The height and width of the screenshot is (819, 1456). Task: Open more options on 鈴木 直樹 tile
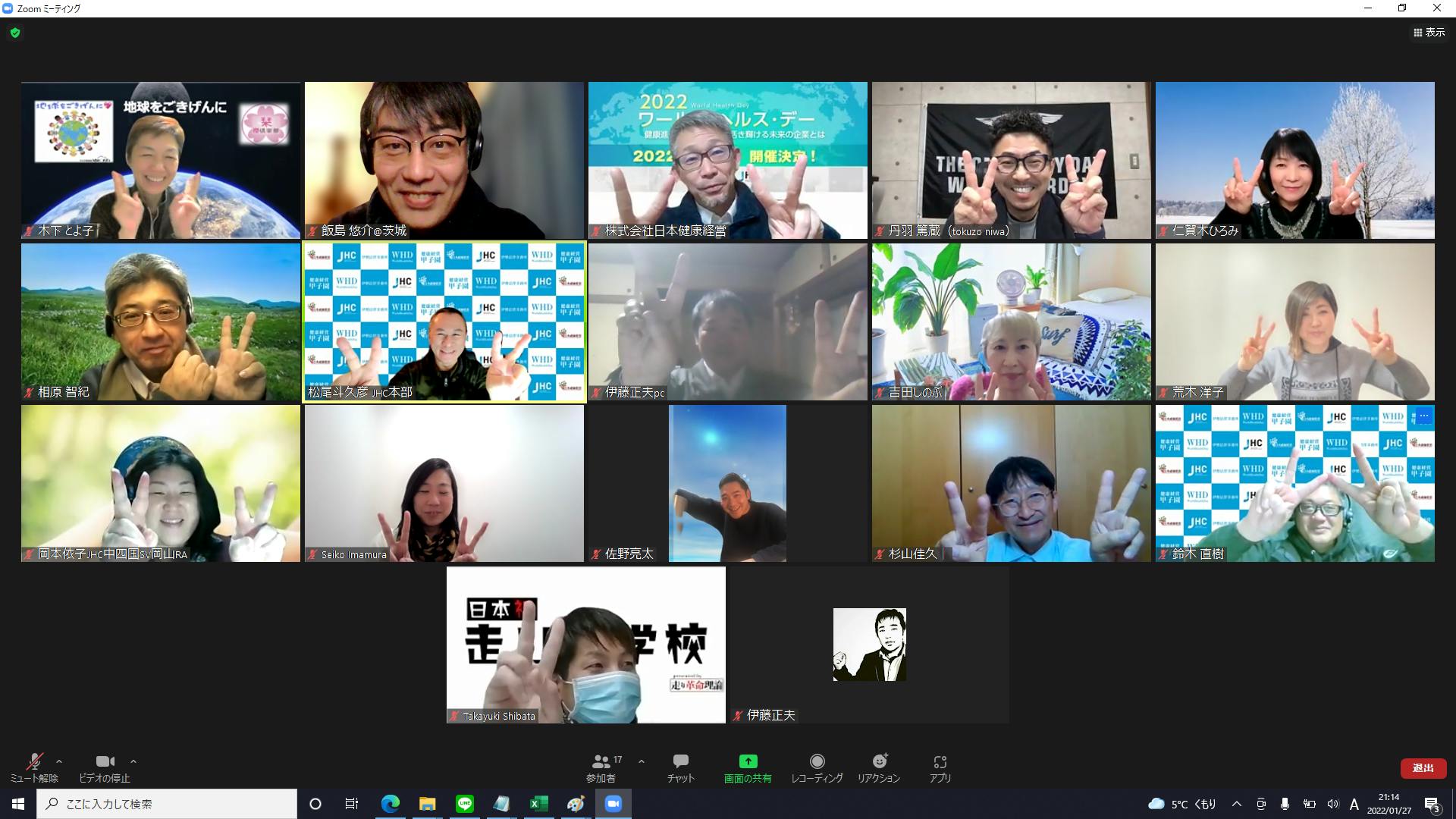[x=1423, y=416]
